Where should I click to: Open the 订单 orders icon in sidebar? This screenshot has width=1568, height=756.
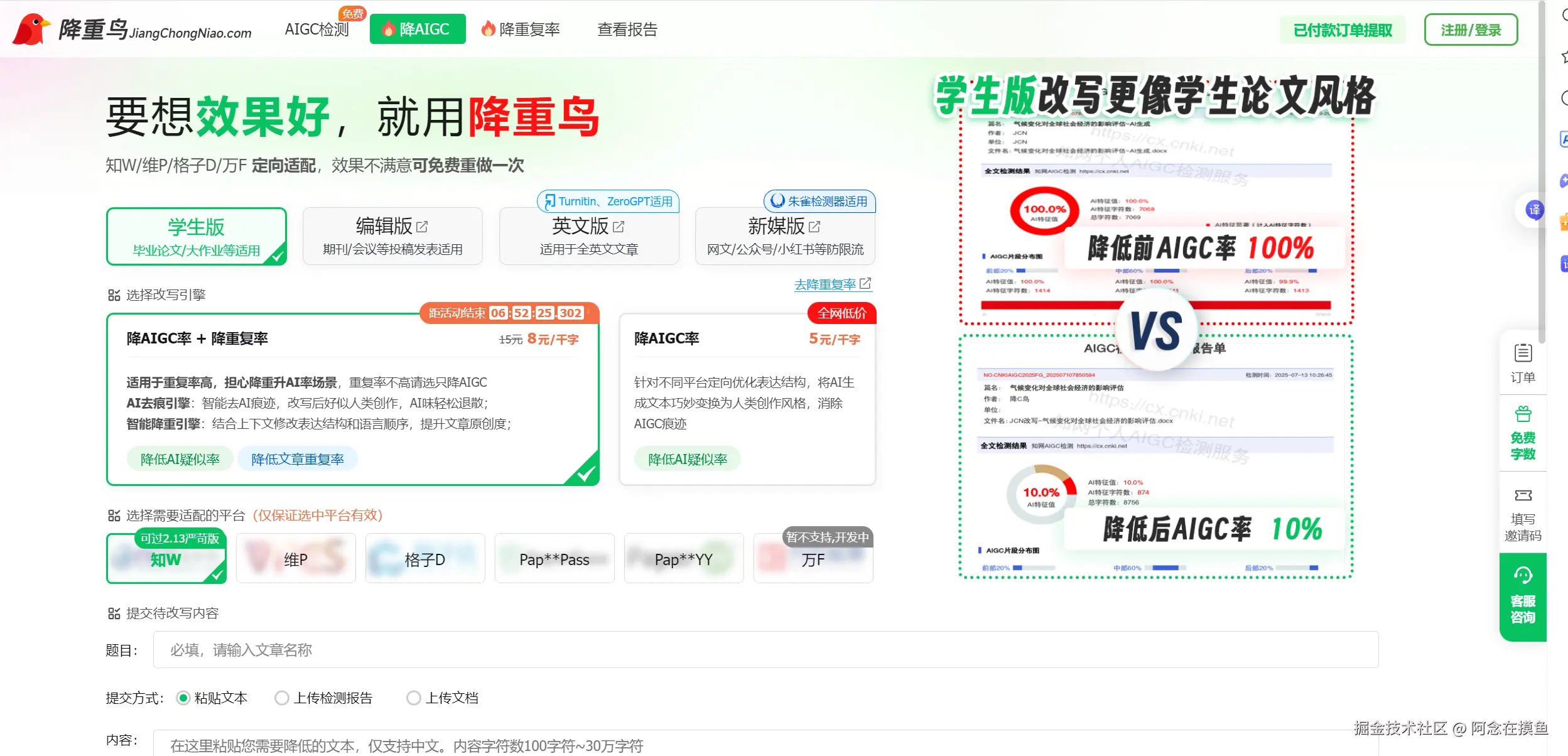1523,354
